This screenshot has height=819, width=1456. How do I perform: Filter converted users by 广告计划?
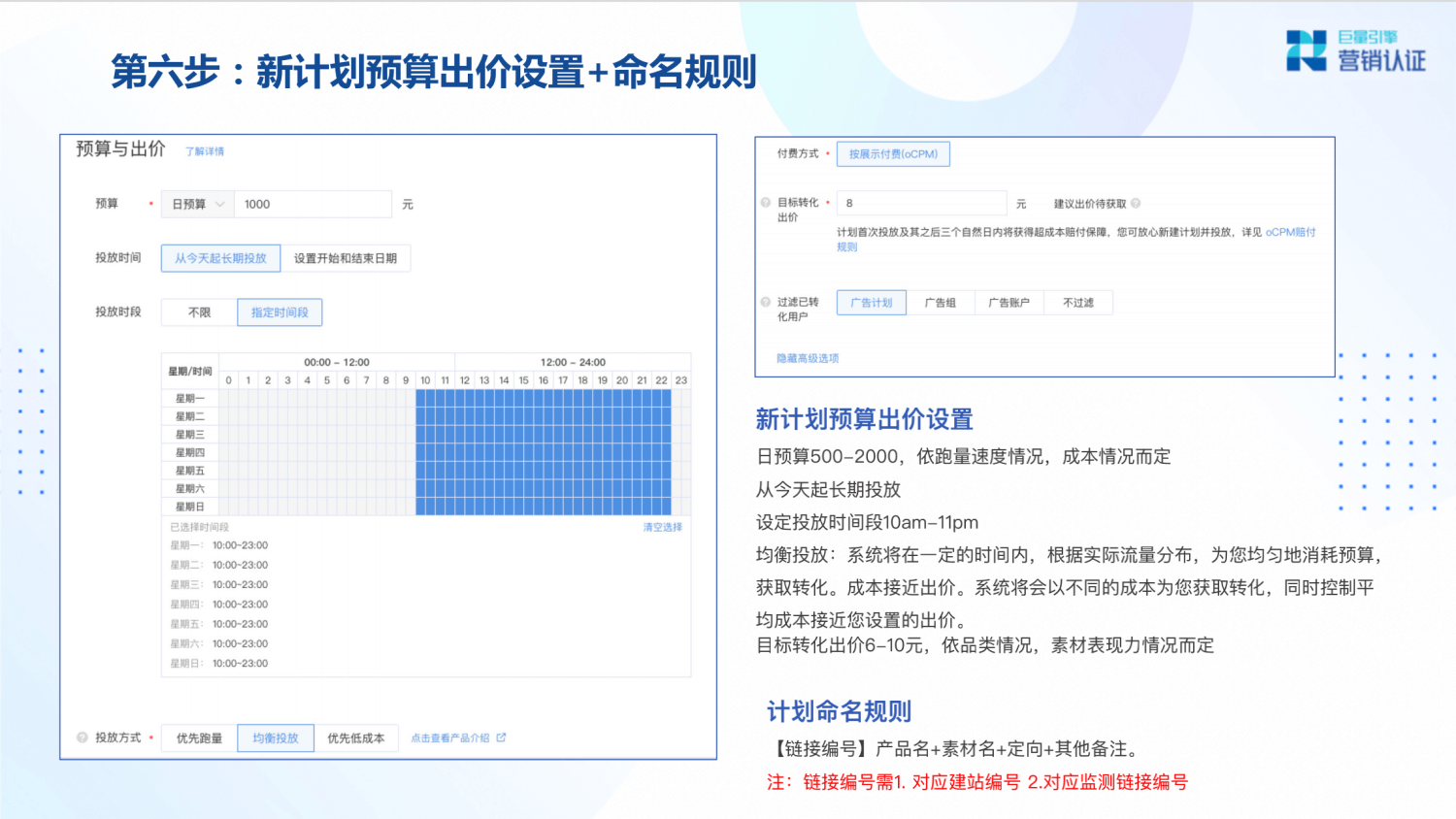872,303
